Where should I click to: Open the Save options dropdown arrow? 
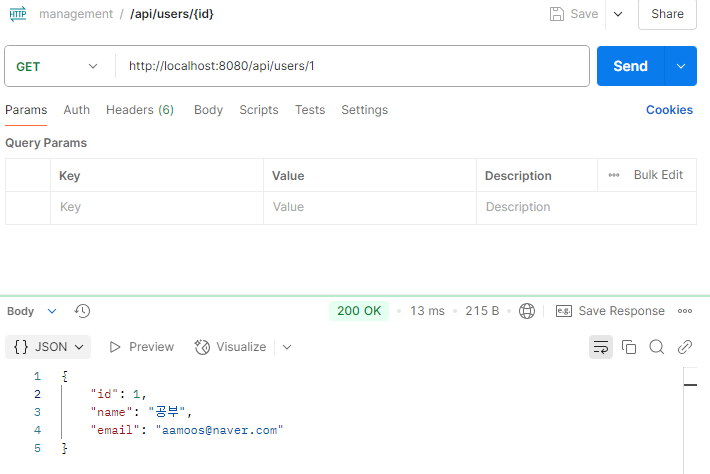[x=618, y=14]
